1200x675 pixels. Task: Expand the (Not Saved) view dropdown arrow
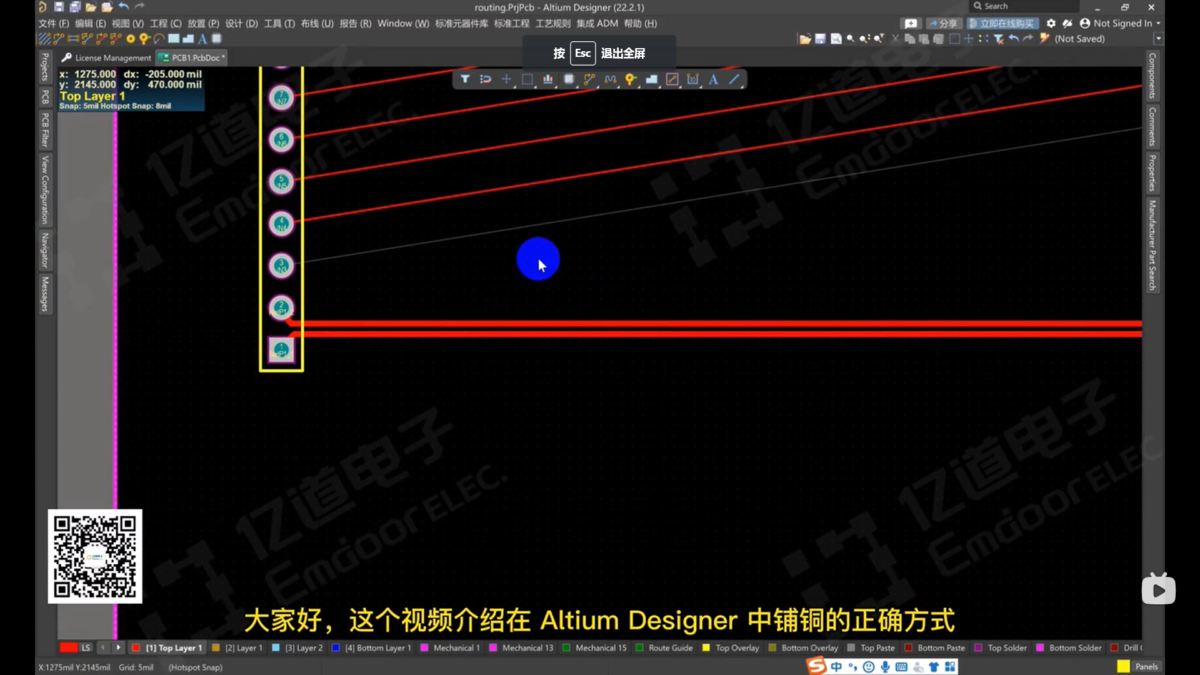click(x=1158, y=39)
